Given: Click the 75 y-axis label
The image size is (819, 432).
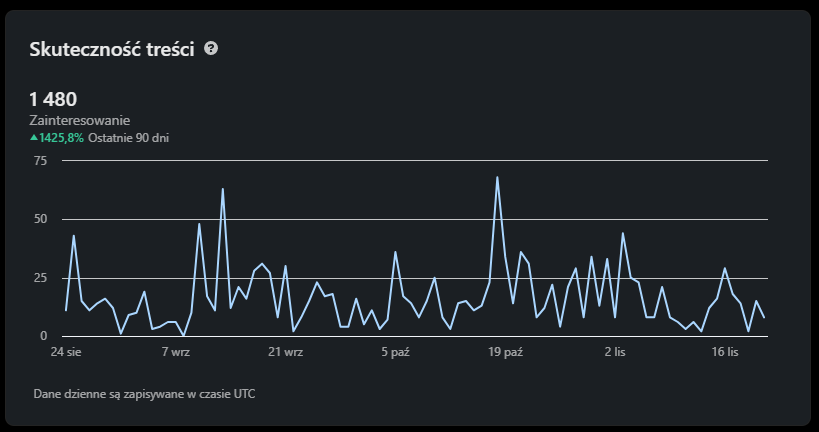Looking at the screenshot, I should pyautogui.click(x=40, y=160).
